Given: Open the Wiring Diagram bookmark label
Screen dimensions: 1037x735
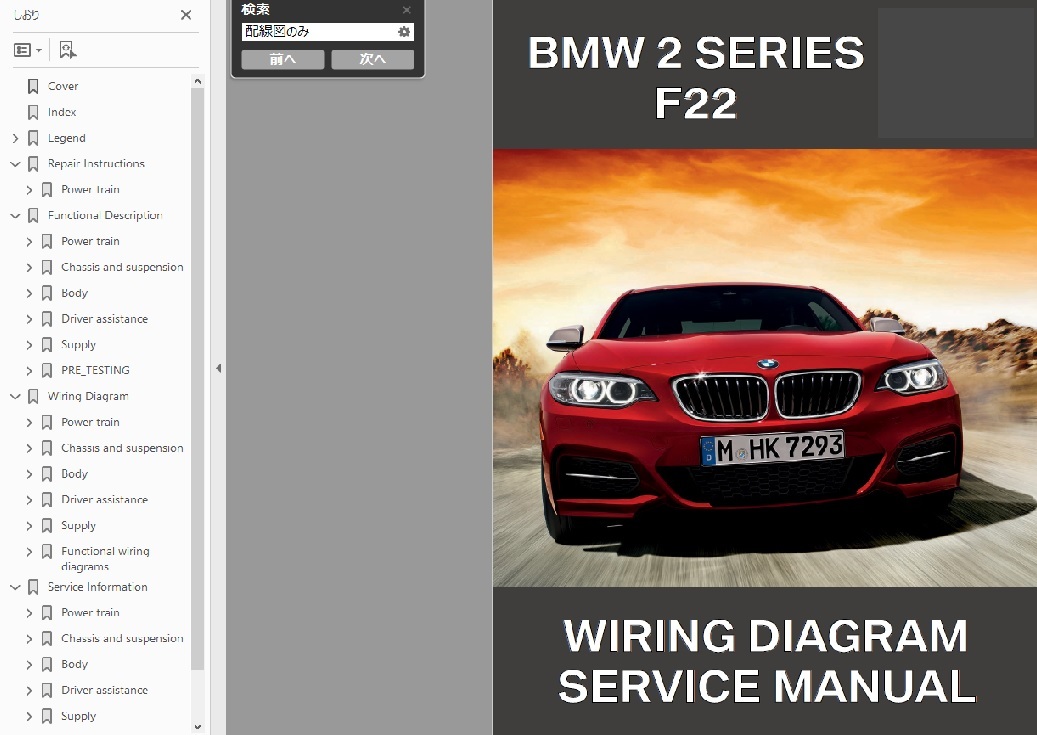Looking at the screenshot, I should [88, 396].
